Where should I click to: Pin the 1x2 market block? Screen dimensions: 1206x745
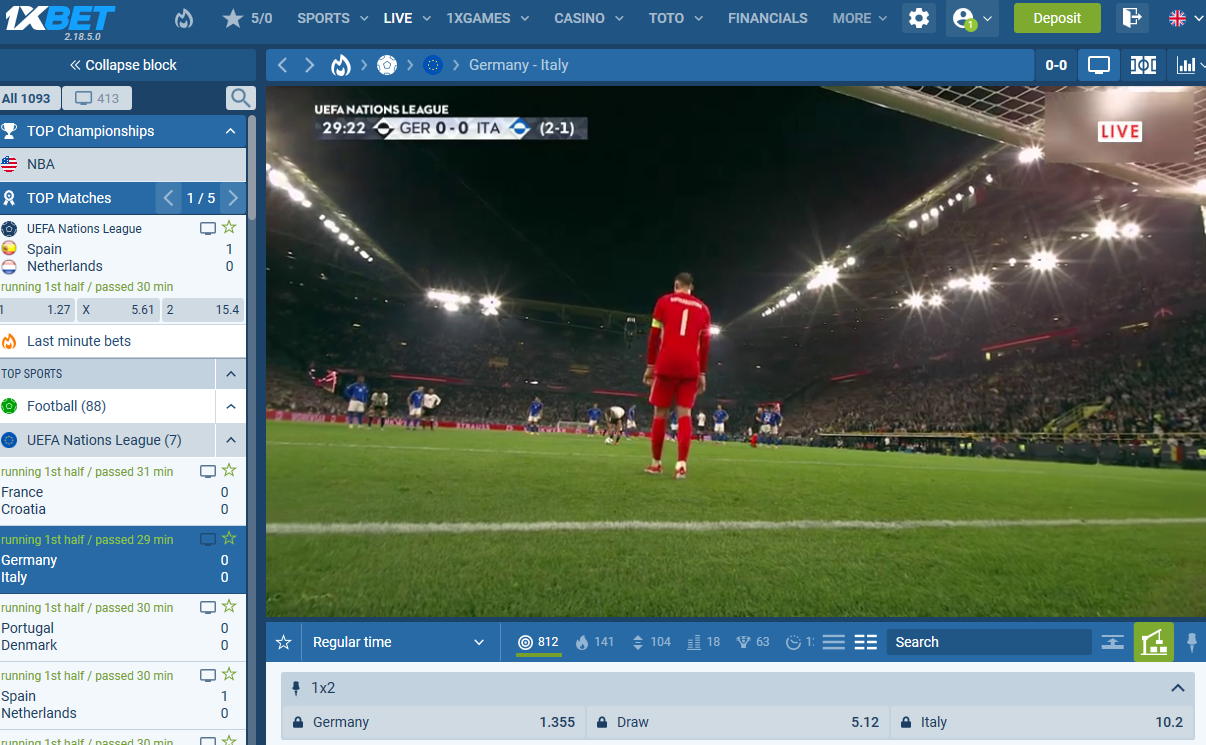click(296, 688)
